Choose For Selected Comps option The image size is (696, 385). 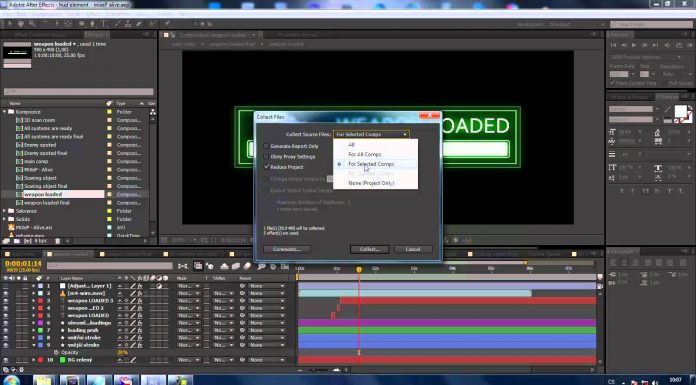(x=371, y=164)
